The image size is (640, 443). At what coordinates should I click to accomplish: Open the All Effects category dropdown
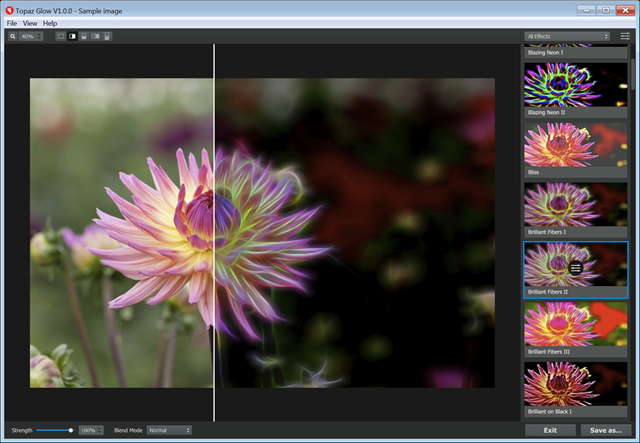pyautogui.click(x=567, y=36)
